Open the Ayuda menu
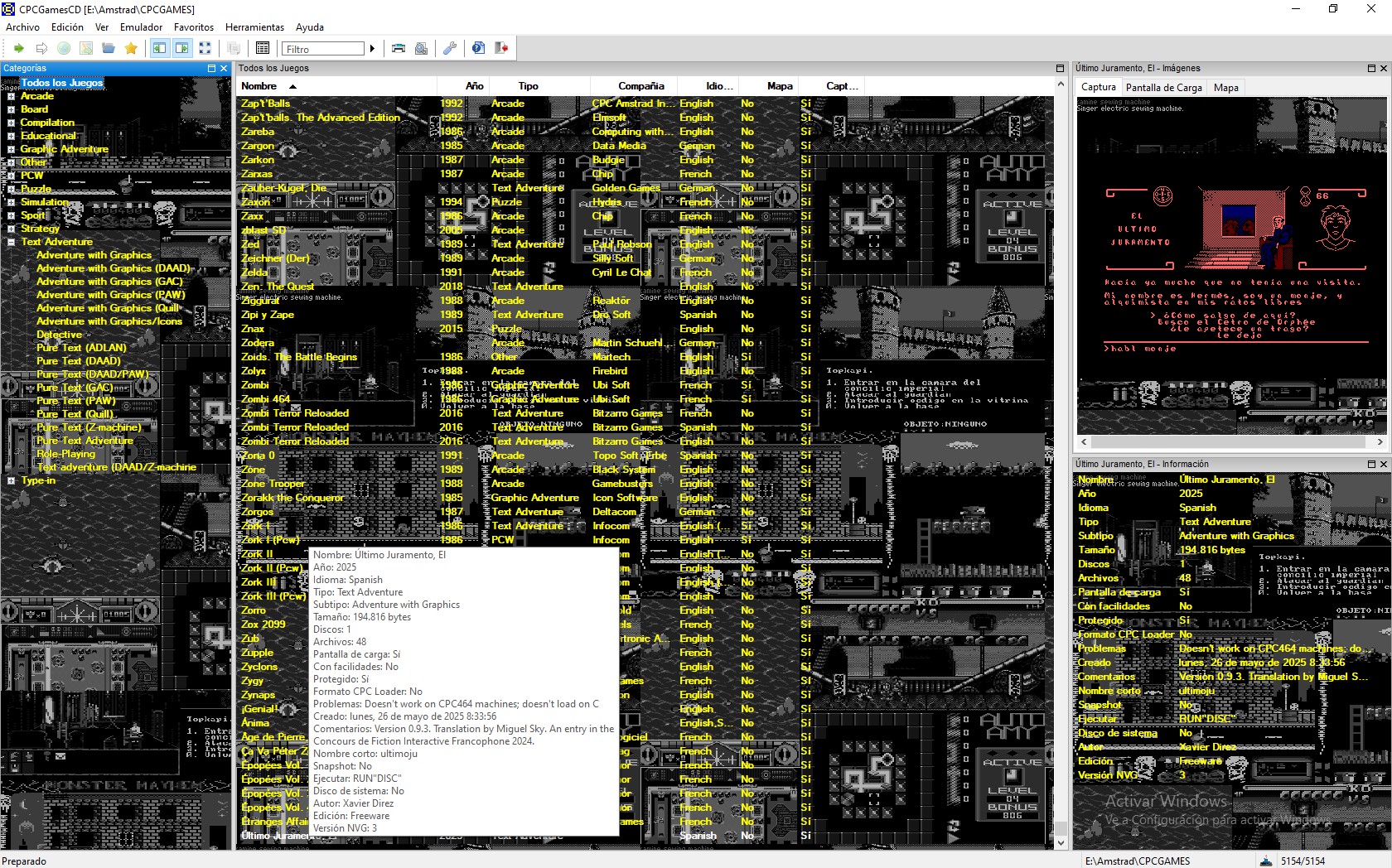Viewport: 1392px width, 868px height. [310, 27]
